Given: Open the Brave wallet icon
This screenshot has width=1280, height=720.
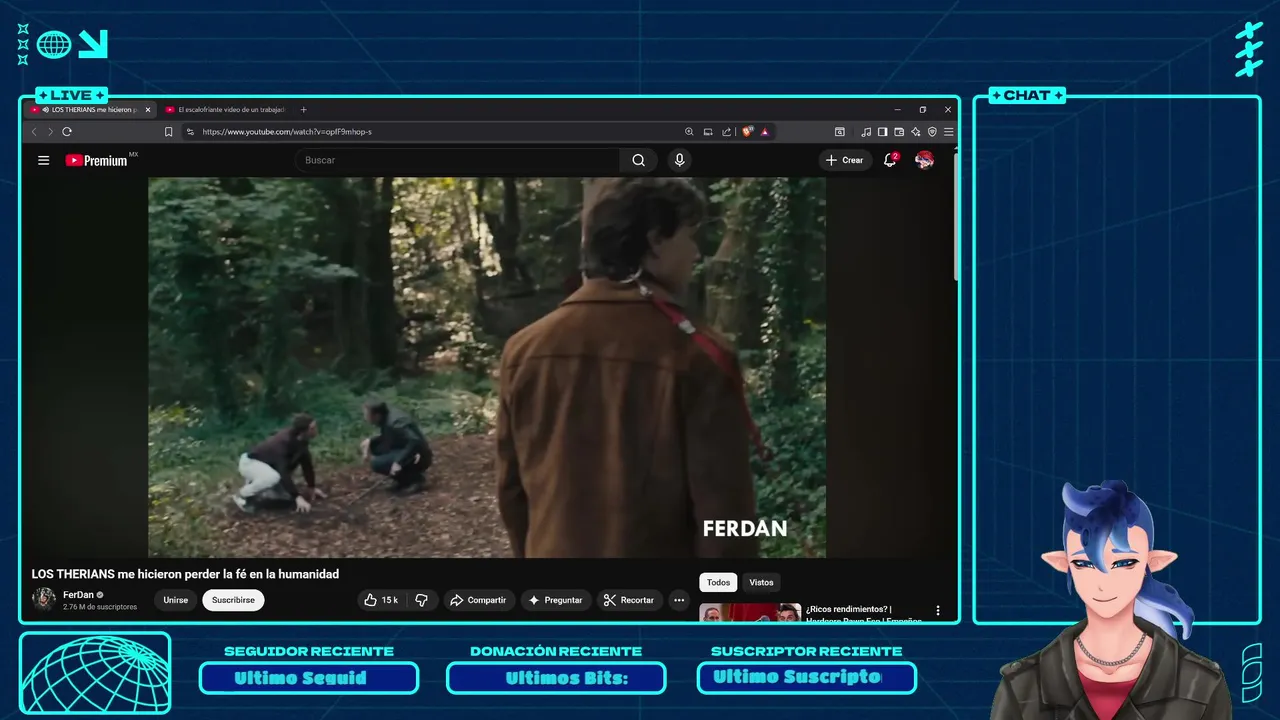Looking at the screenshot, I should click(899, 131).
